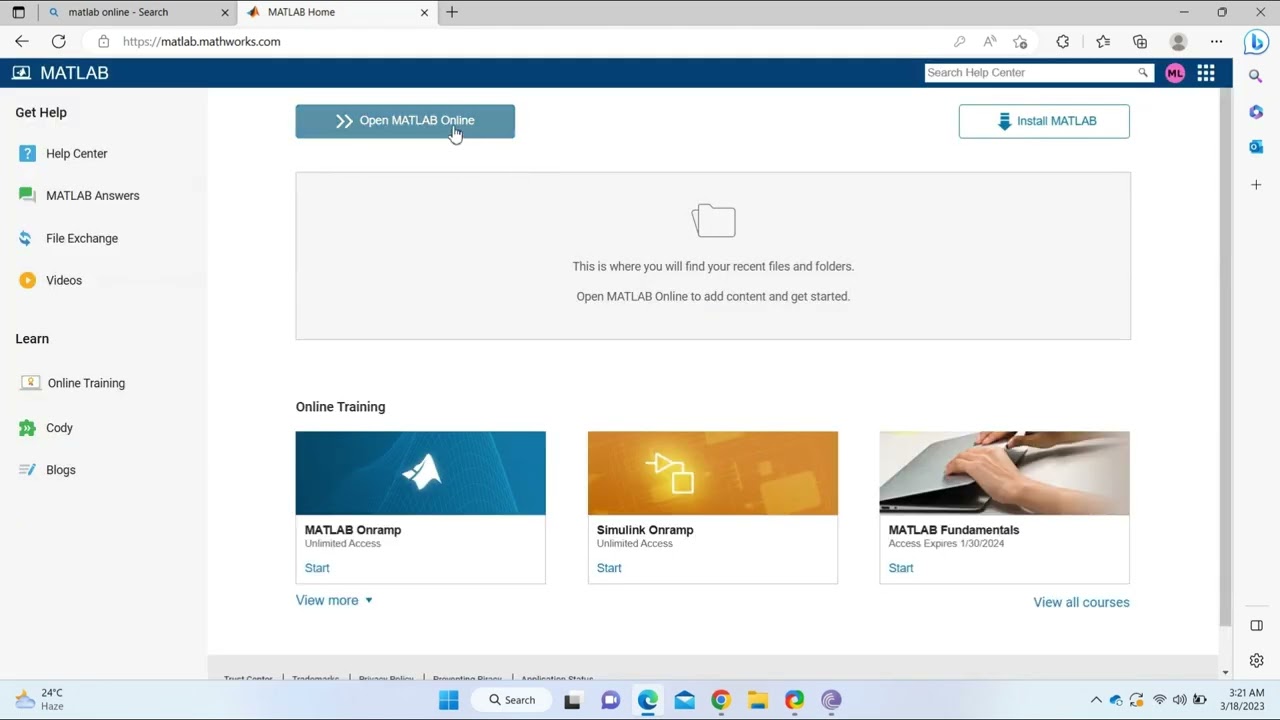
Task: Click the Cody icon
Action: pyautogui.click(x=27, y=428)
